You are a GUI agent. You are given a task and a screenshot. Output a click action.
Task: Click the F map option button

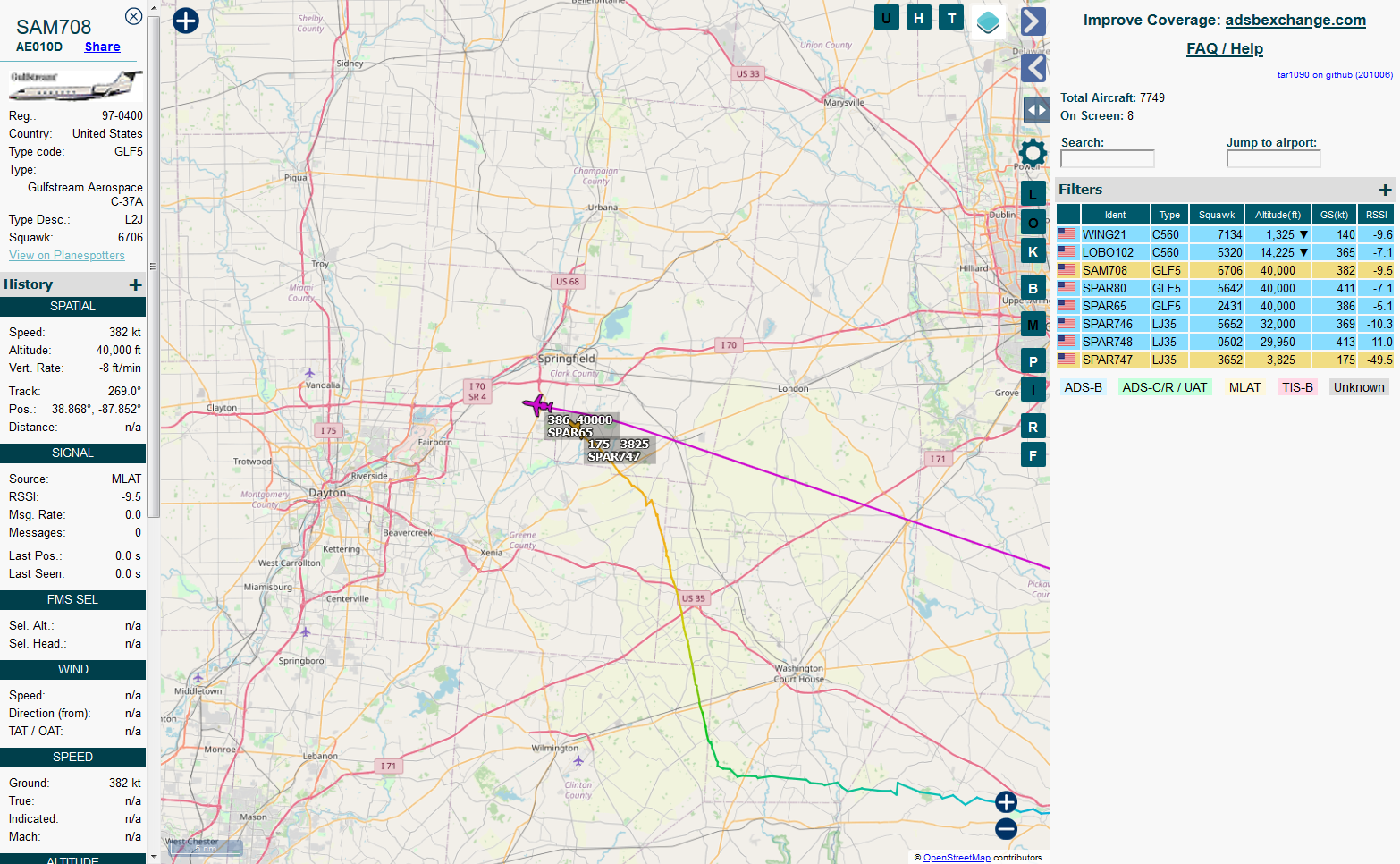(1033, 455)
